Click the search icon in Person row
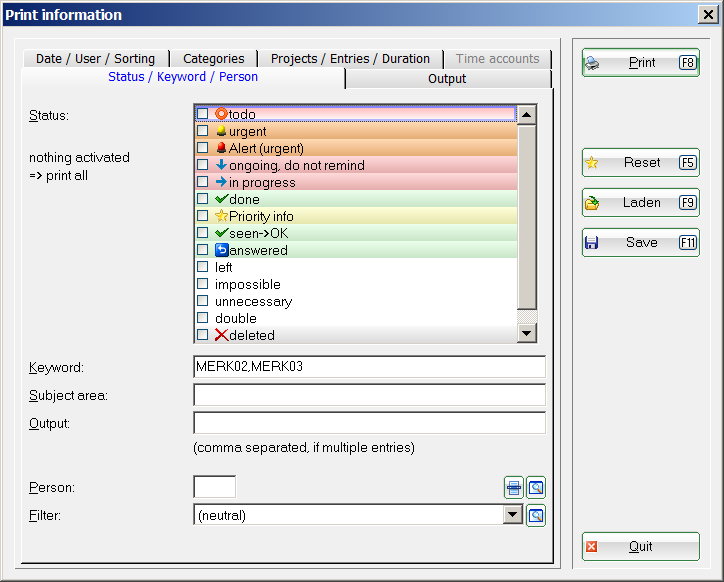Viewport: 724px width, 582px height. (536, 488)
